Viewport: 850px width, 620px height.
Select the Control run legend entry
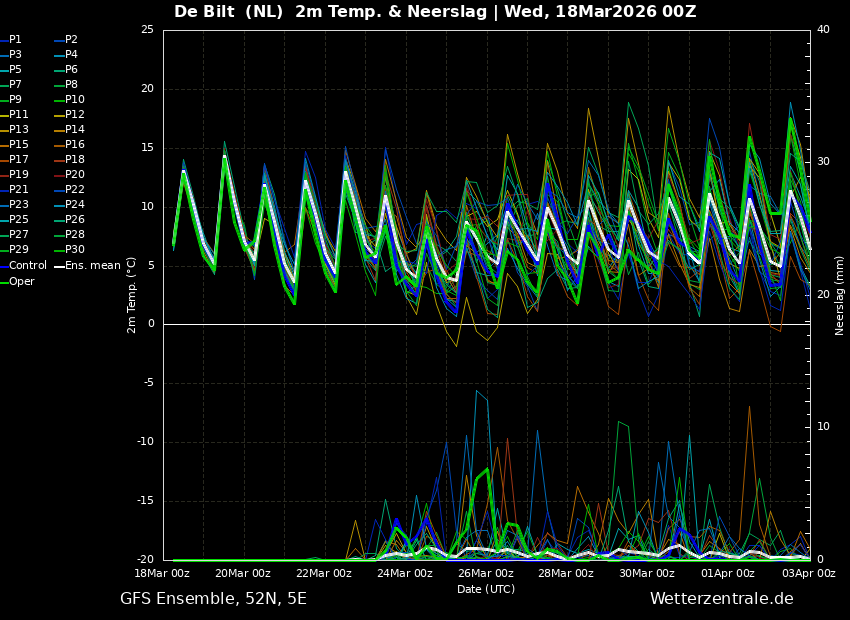(28, 266)
